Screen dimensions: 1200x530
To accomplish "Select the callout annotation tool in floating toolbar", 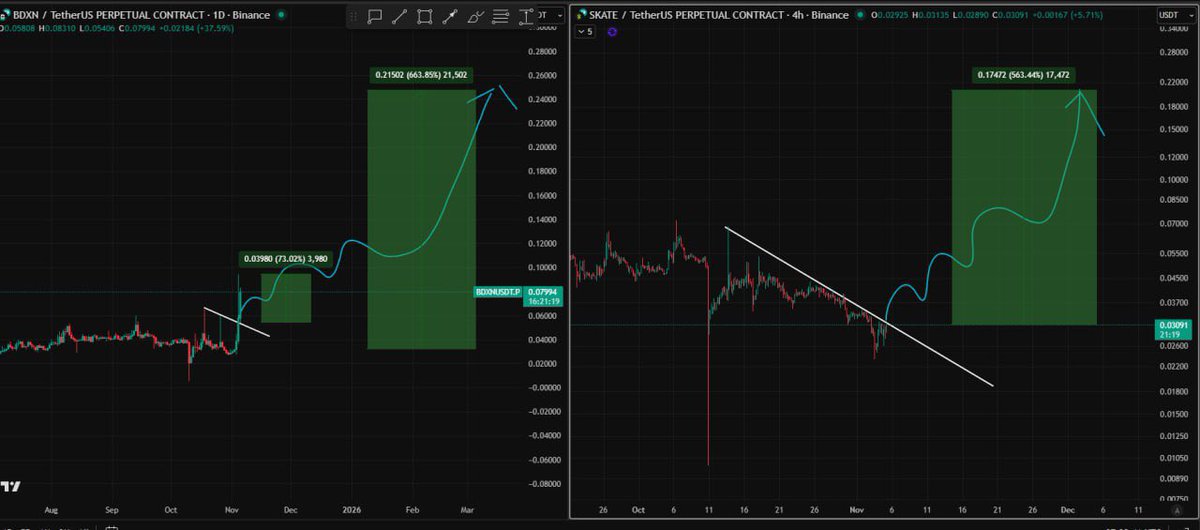I will click(375, 16).
